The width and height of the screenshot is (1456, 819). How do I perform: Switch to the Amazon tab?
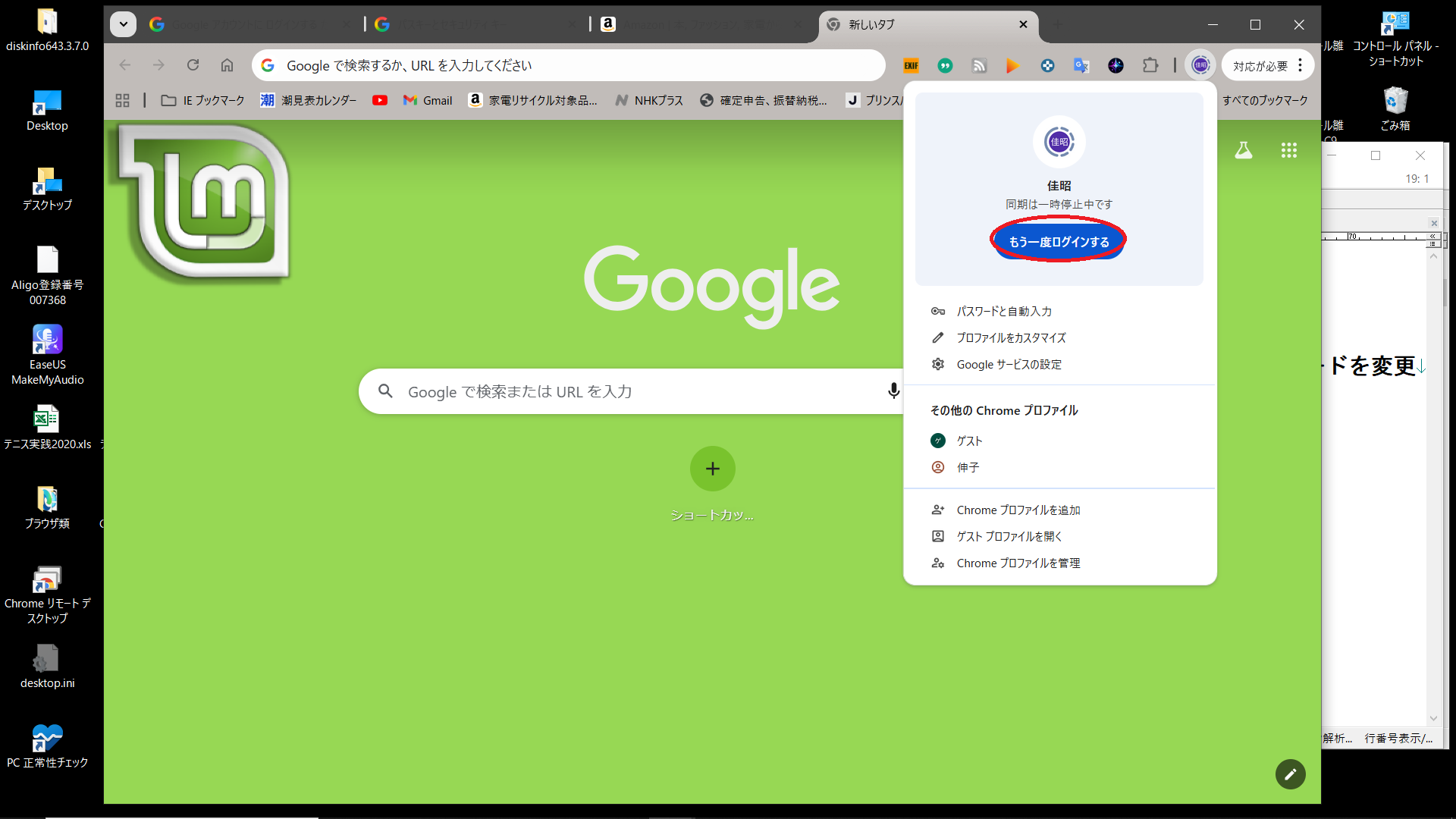pyautogui.click(x=698, y=24)
